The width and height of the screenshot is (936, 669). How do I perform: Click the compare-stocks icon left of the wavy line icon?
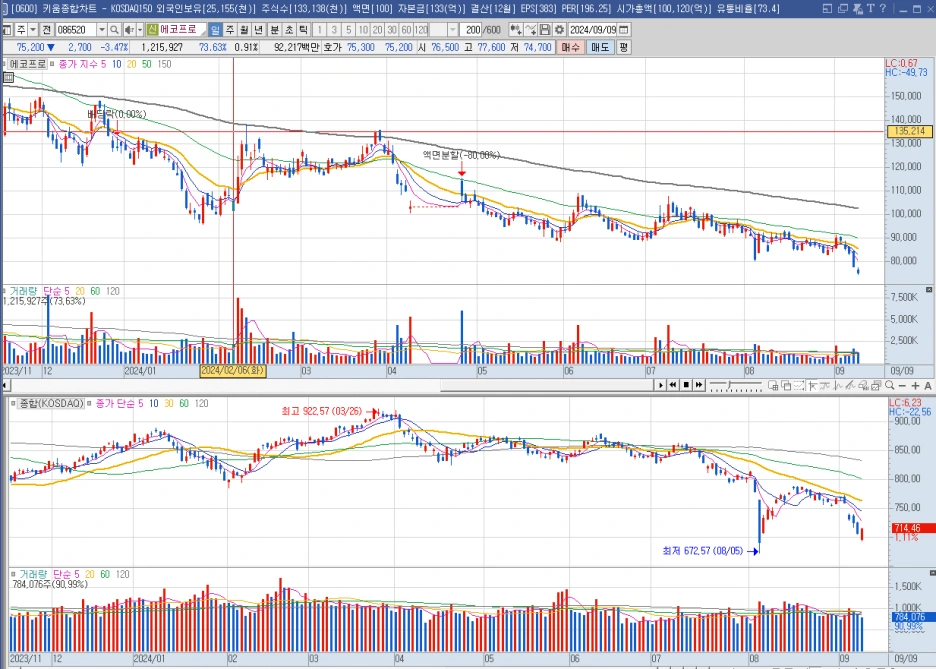pyautogui.click(x=516, y=29)
